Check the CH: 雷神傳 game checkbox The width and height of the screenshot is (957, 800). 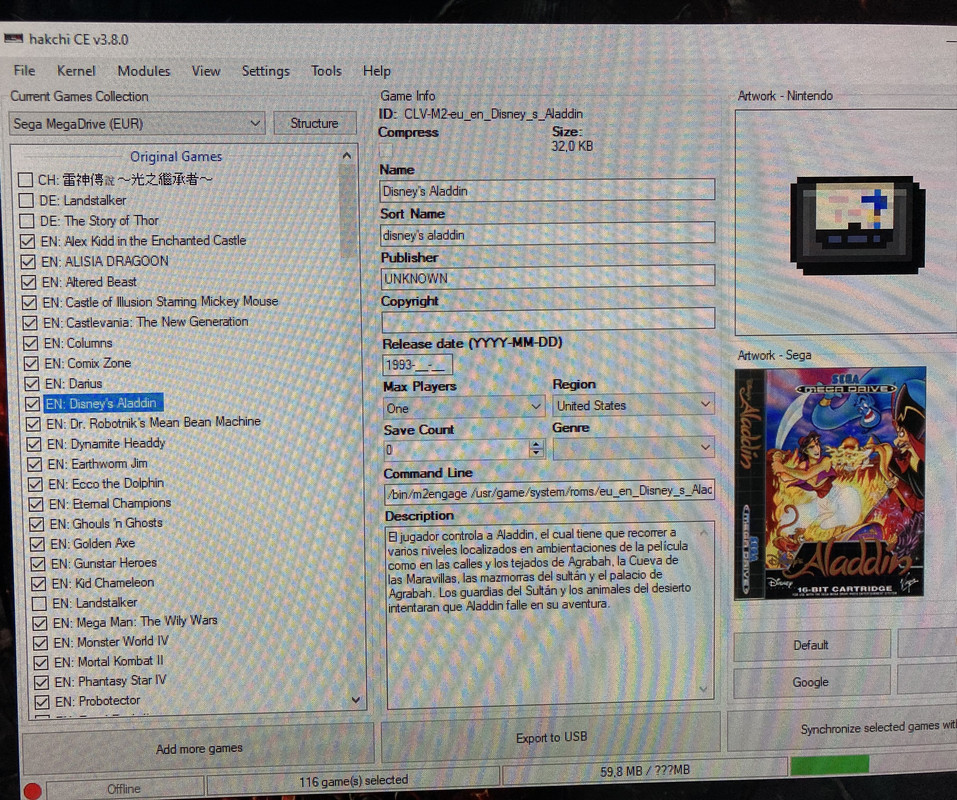point(25,179)
